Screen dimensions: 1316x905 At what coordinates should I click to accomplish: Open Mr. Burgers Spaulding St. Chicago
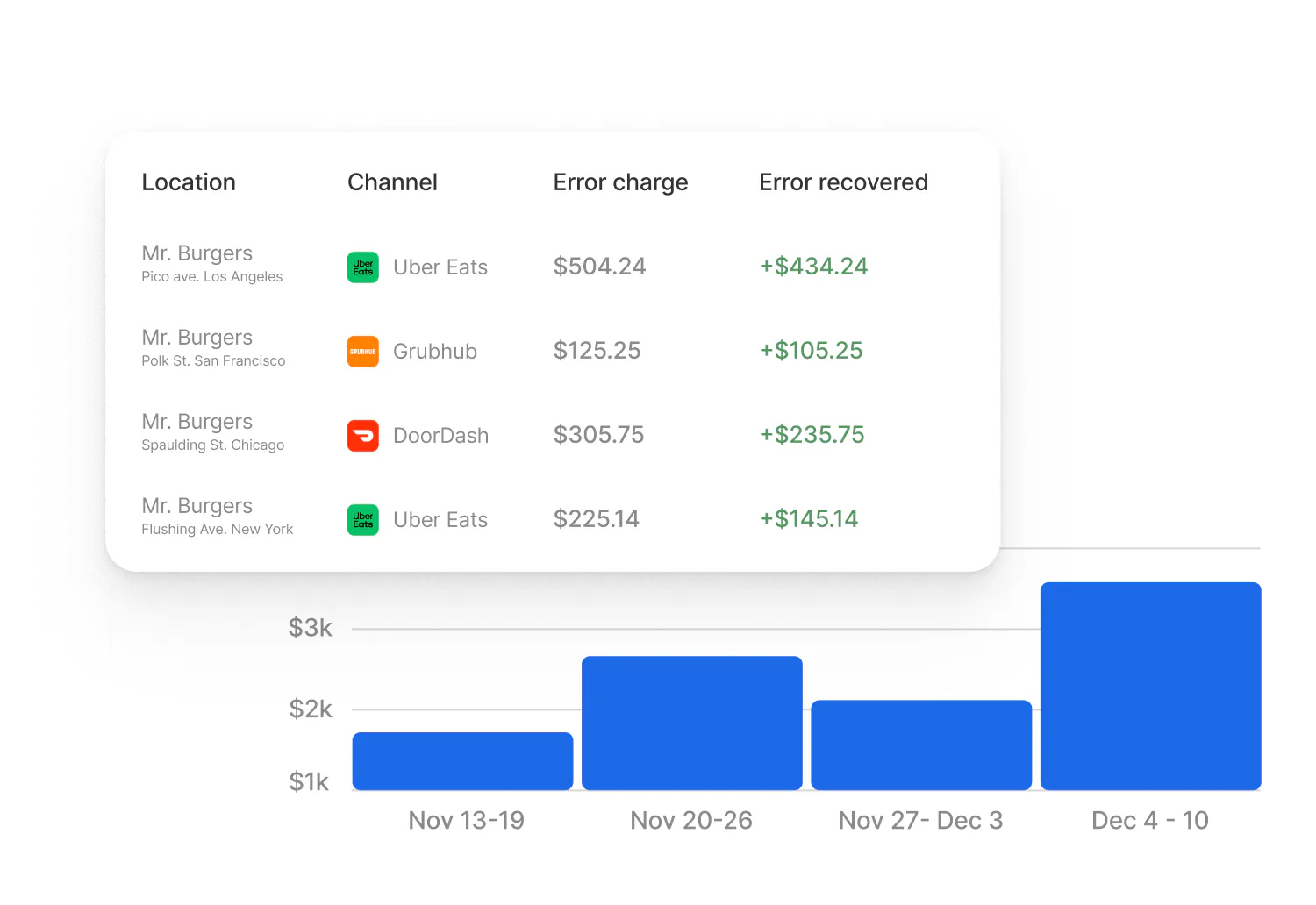coord(213,432)
